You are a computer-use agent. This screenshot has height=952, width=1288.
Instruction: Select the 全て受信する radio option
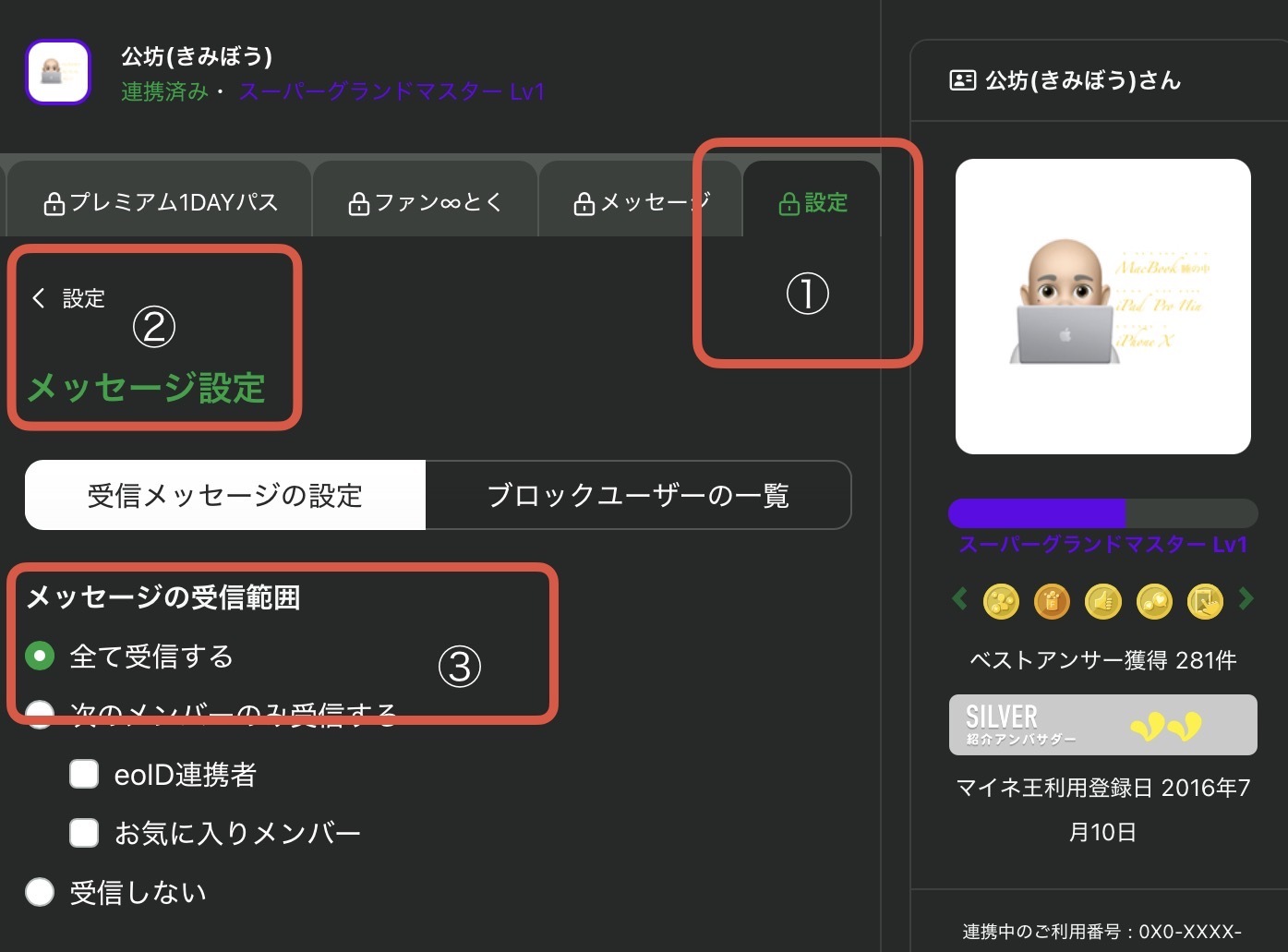click(x=40, y=657)
